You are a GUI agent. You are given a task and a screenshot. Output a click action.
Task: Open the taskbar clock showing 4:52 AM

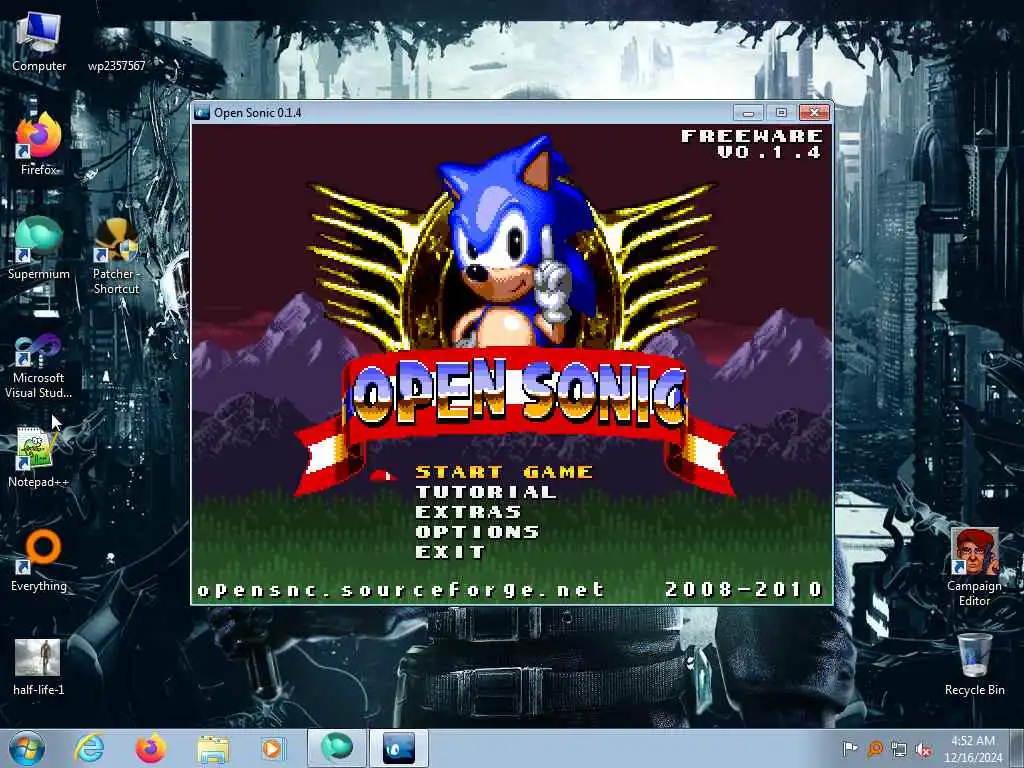coord(972,749)
